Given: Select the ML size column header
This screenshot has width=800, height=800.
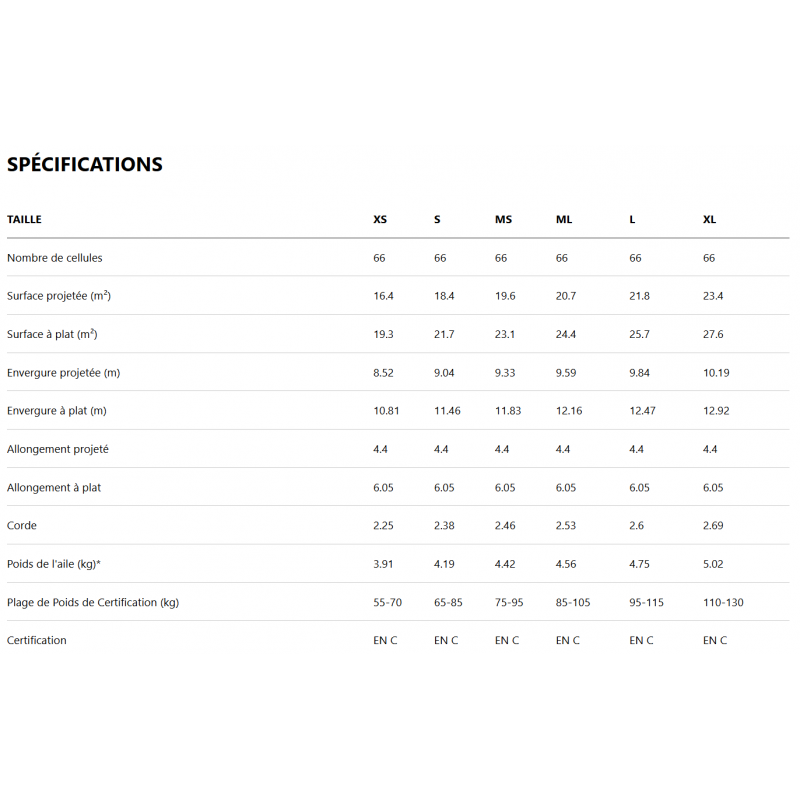Looking at the screenshot, I should pyautogui.click(x=564, y=219).
